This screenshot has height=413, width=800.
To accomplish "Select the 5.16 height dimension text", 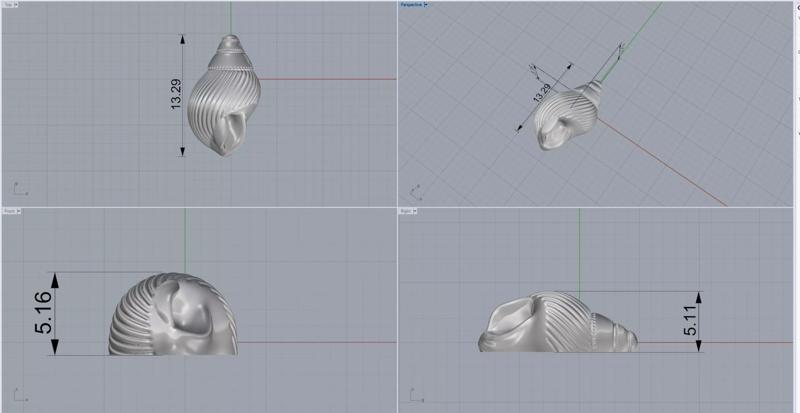I will pos(43,312).
